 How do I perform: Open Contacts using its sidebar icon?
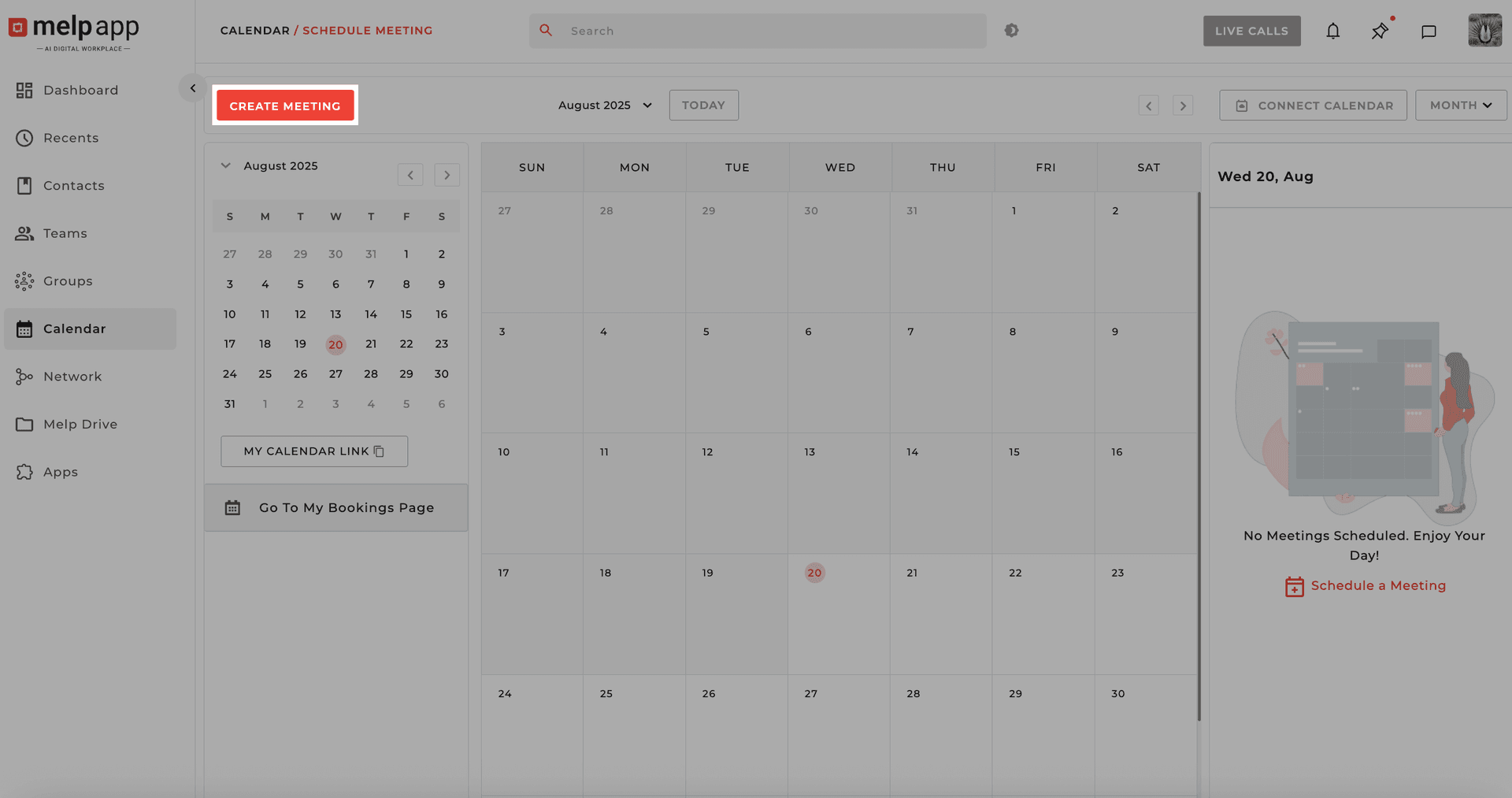(24, 185)
